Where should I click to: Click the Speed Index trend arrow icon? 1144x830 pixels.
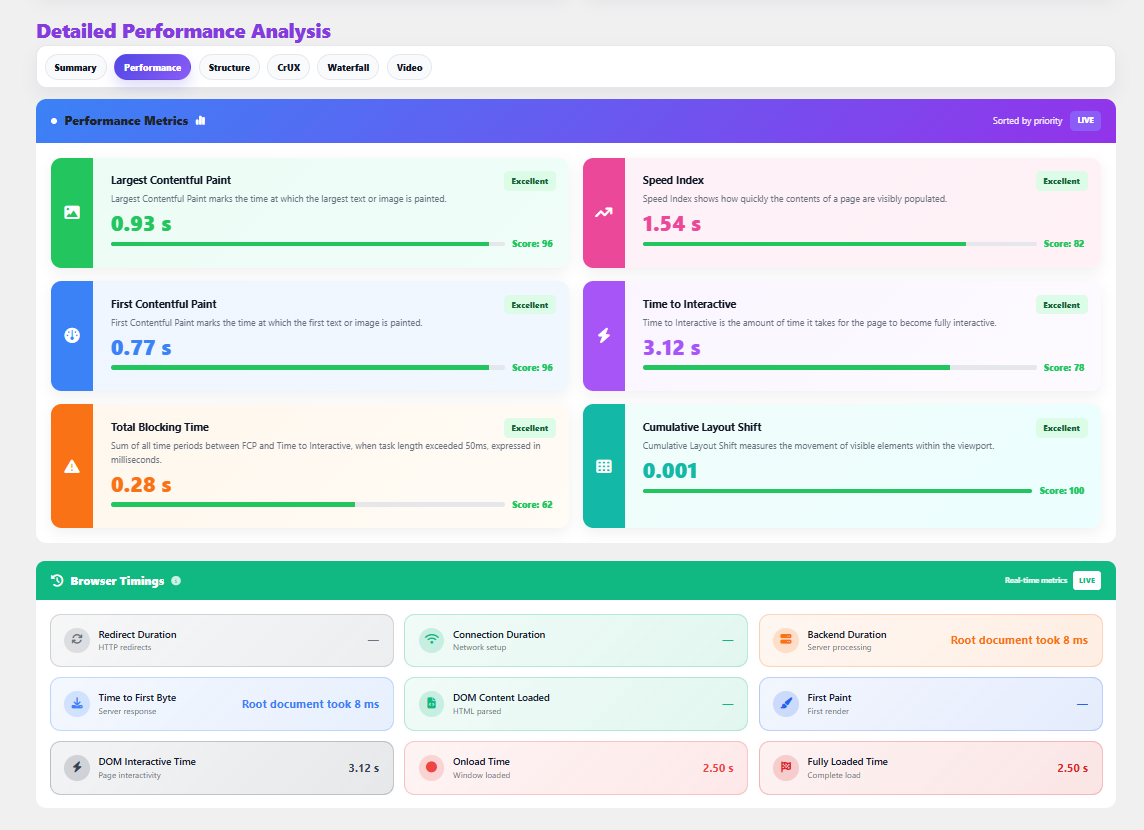pyautogui.click(x=604, y=212)
